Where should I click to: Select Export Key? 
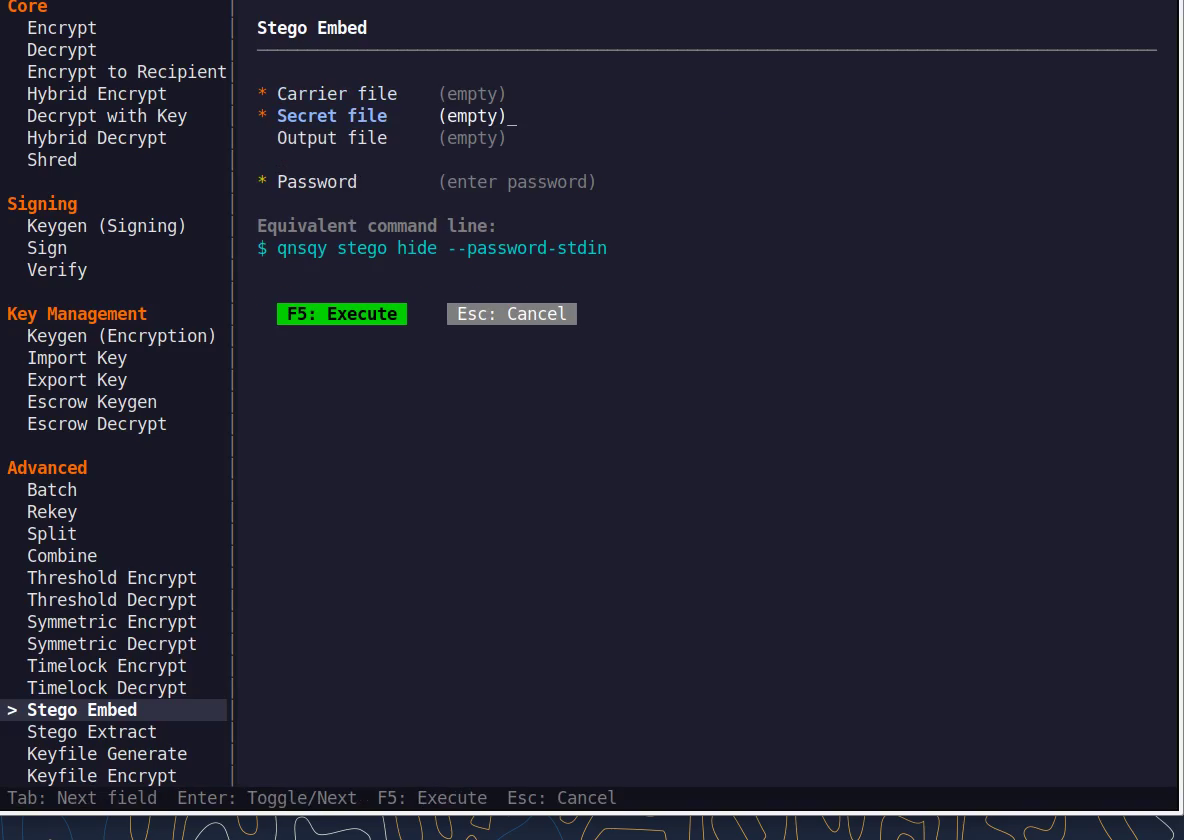pos(77,379)
